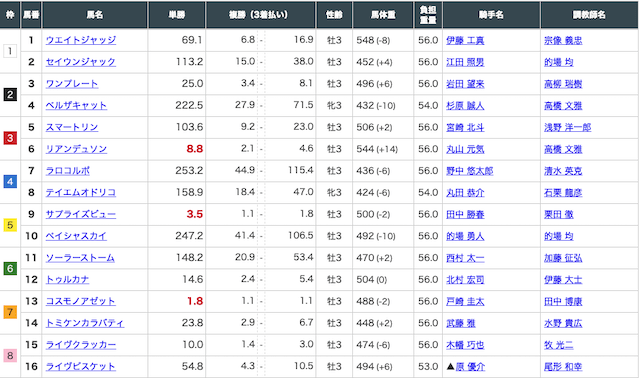This screenshot has height=378, width=640.
Task: Open trainer 高橋 文雅 in ベルザキャット row
Action: click(x=563, y=106)
